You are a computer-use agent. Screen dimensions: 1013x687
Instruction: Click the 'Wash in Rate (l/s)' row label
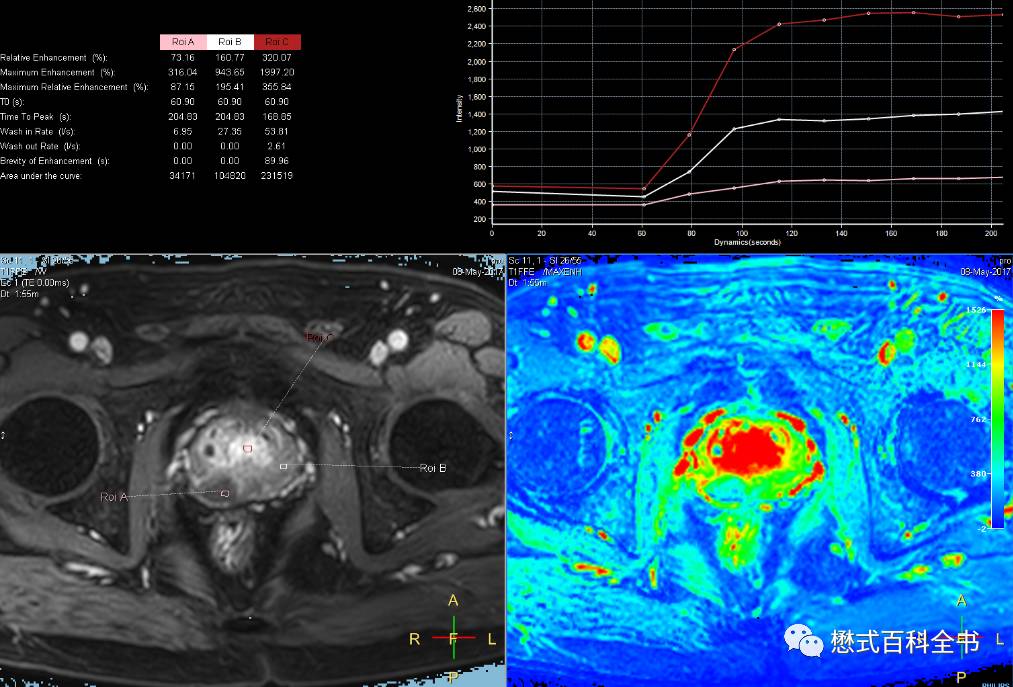39,131
